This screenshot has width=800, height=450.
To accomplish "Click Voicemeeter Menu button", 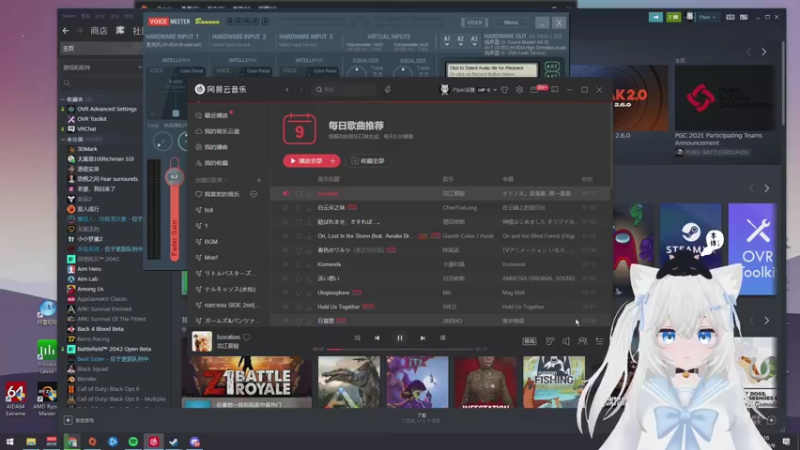I will coord(511,22).
